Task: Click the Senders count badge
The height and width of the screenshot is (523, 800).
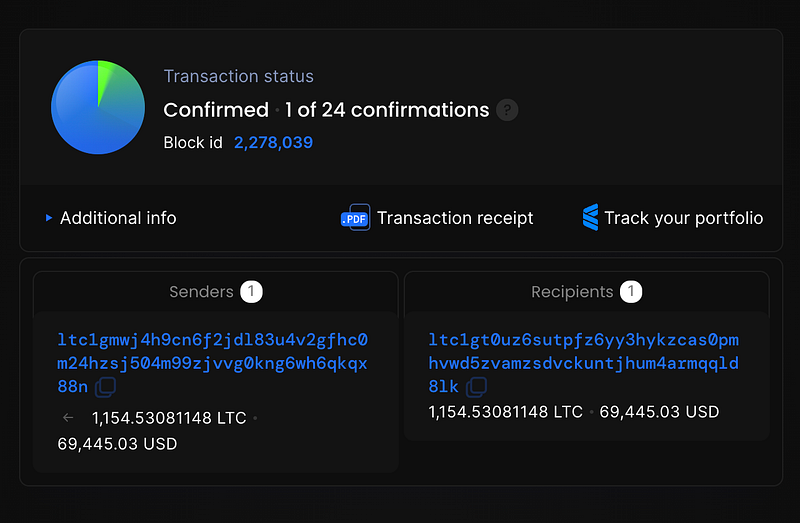Action: point(252,292)
